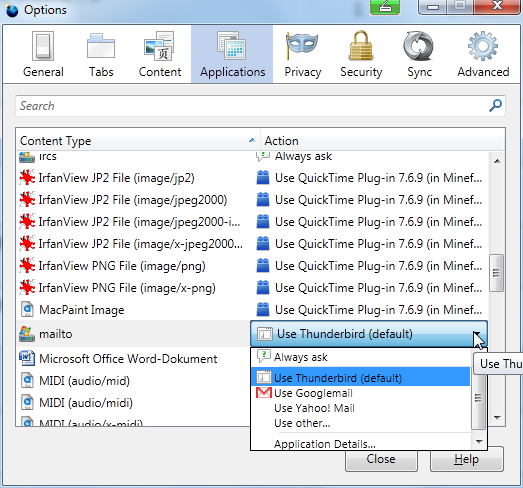Focus the Search input field
Image resolution: width=523 pixels, height=488 pixels.
tap(260, 106)
